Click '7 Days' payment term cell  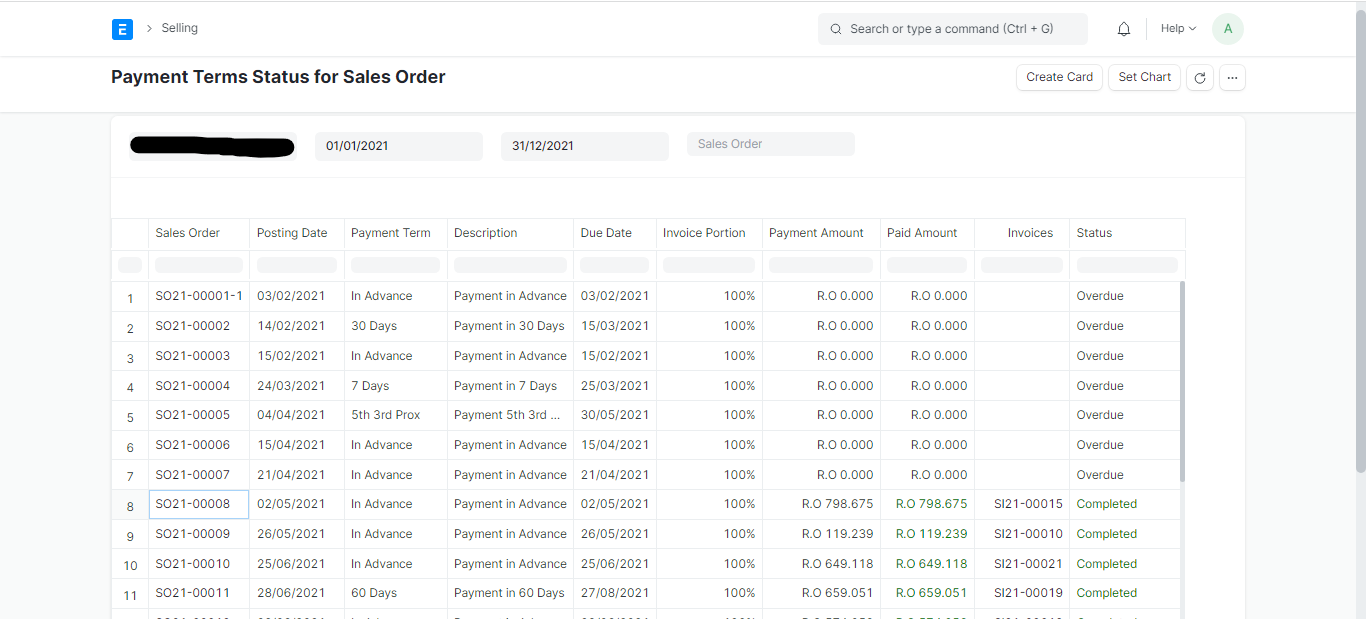tap(396, 386)
